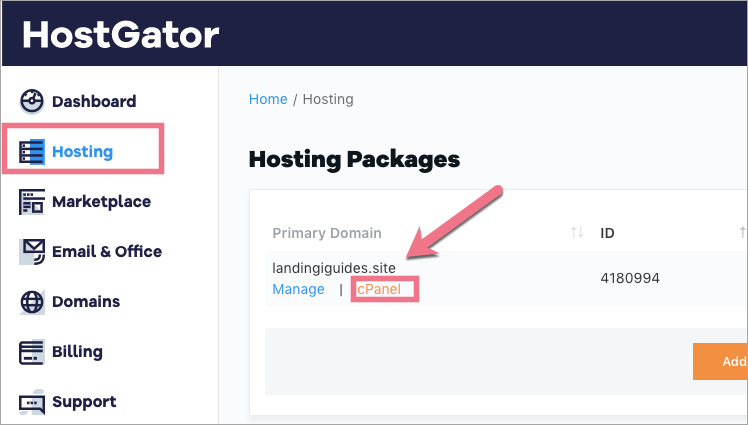Navigate to Billing label in sidebar

pos(77,352)
